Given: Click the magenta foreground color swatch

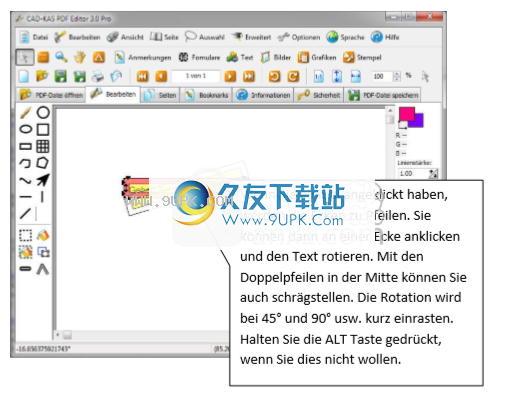Looking at the screenshot, I should [406, 115].
